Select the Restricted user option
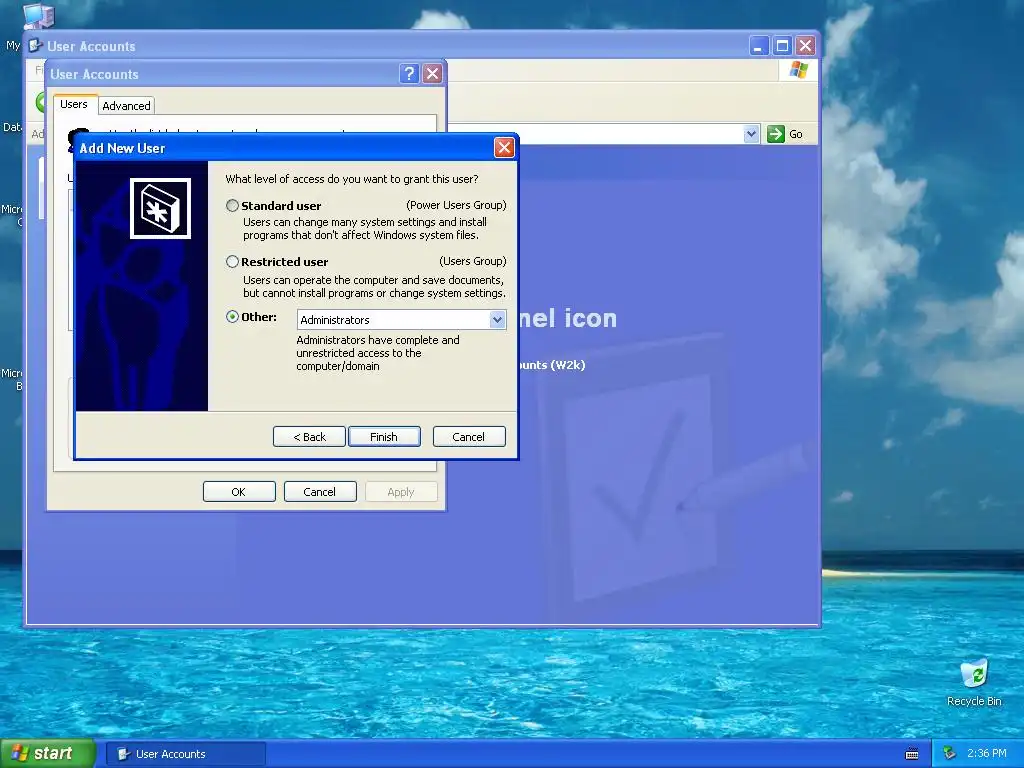The image size is (1024, 768). [232, 262]
